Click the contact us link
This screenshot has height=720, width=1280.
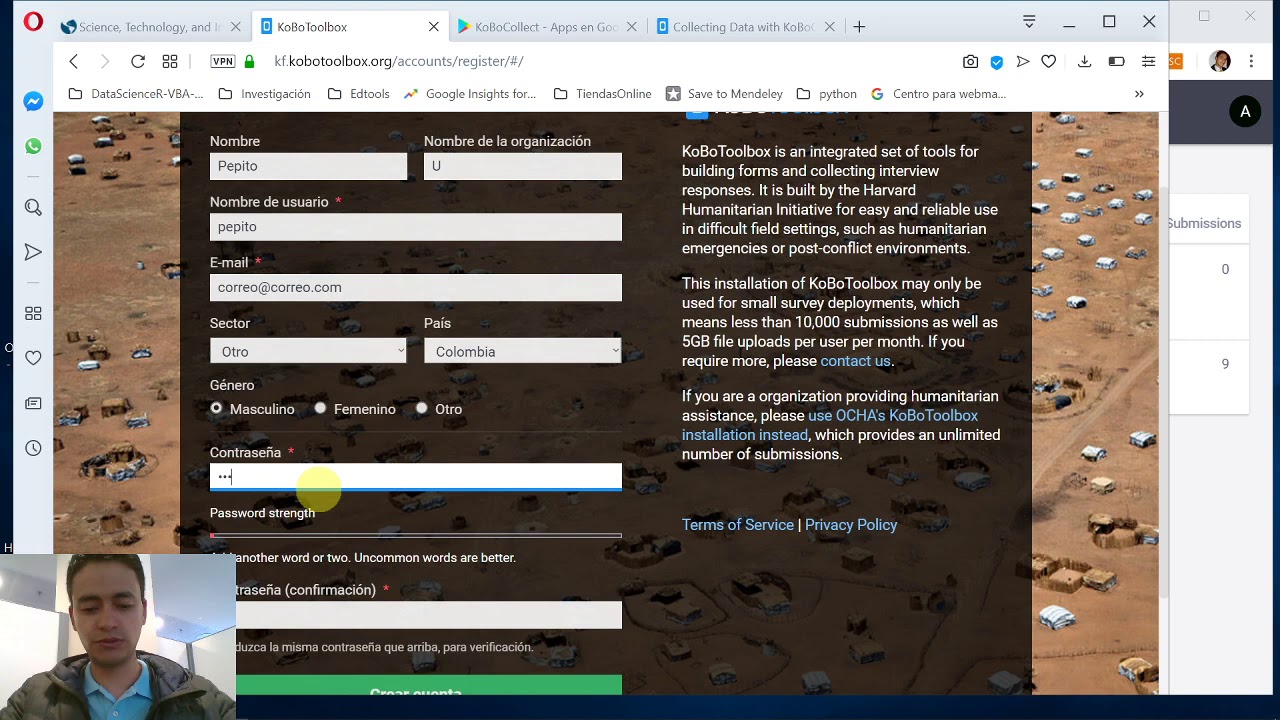click(855, 361)
